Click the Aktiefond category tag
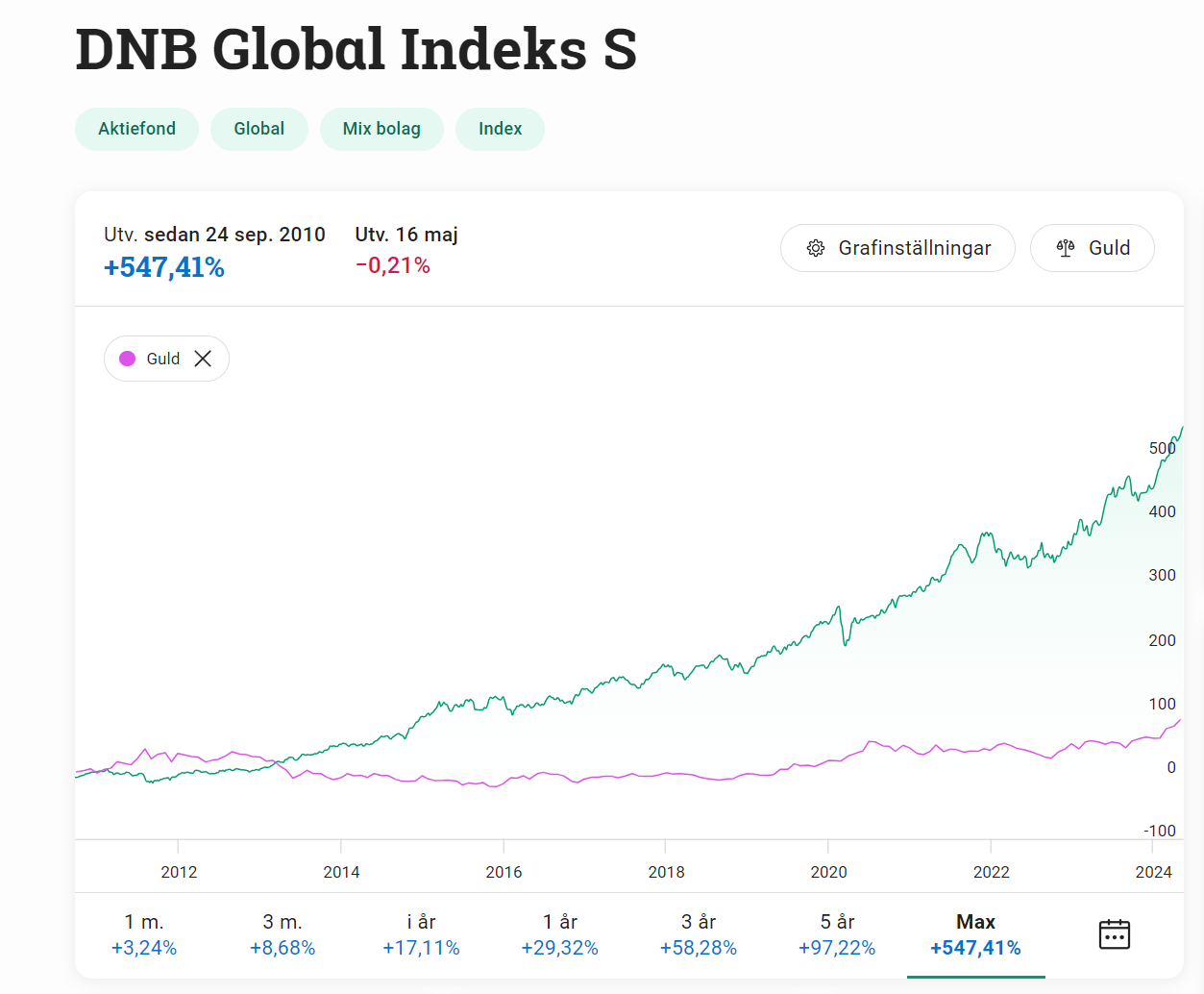 (136, 129)
